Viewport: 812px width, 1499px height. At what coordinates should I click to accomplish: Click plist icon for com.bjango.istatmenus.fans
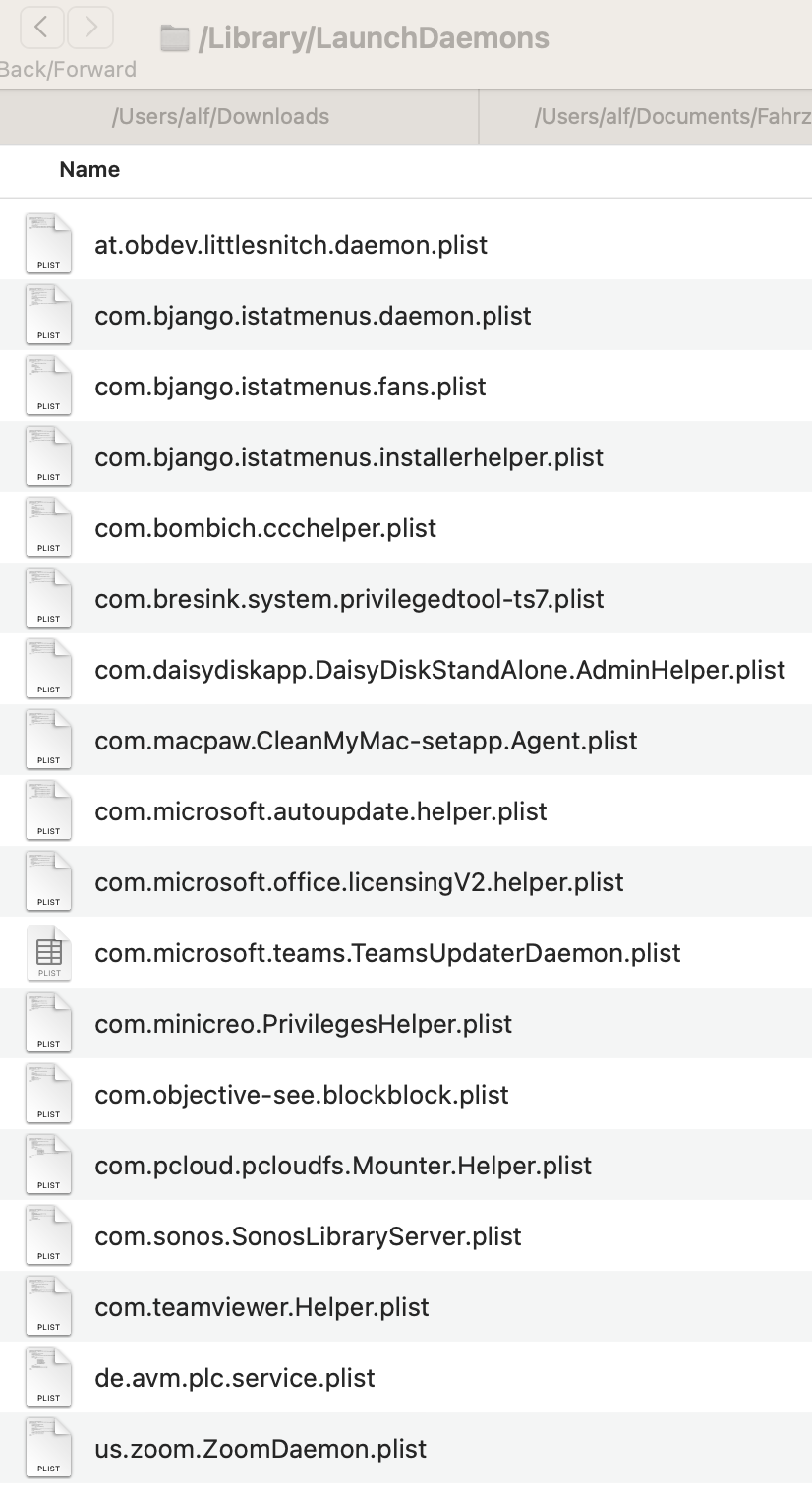[48, 386]
